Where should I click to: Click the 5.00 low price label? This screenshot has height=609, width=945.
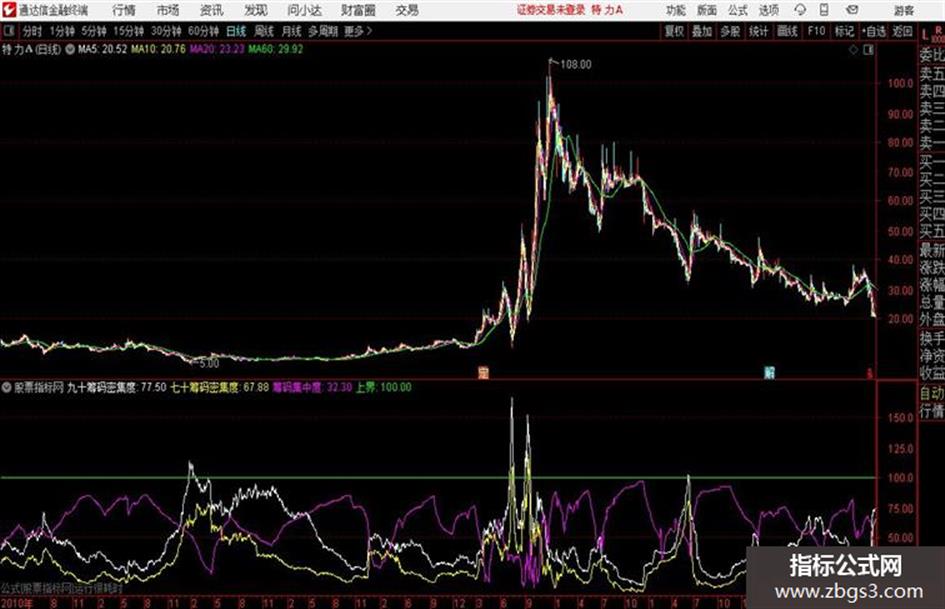(x=209, y=363)
